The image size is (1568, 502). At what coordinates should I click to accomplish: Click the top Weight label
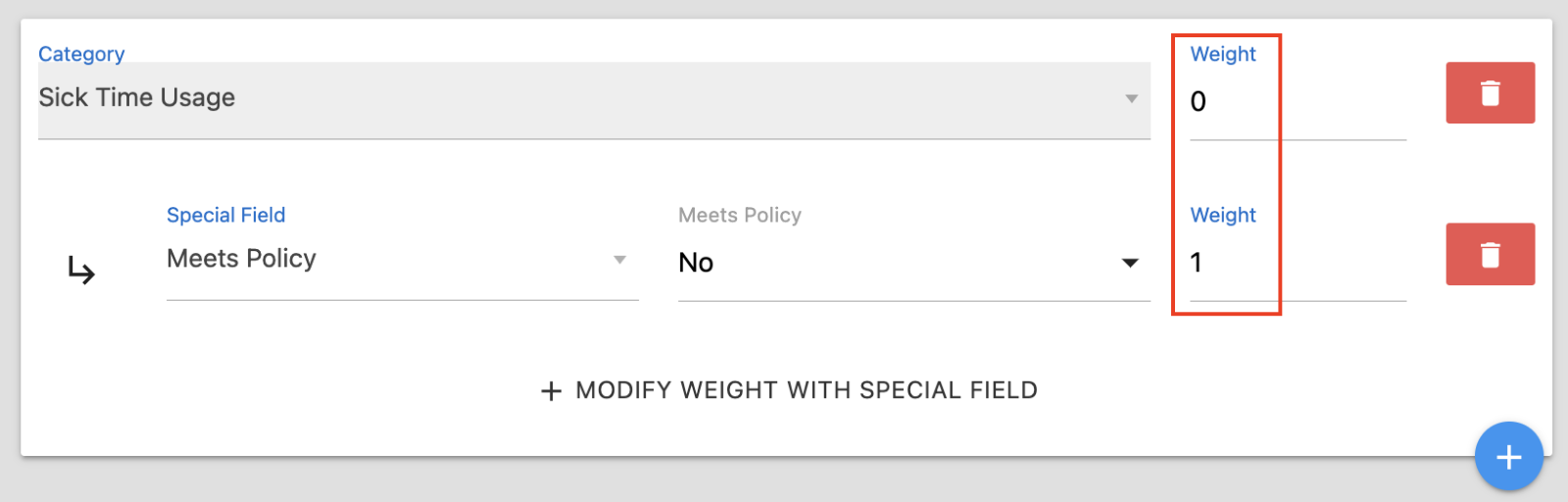[x=1222, y=54]
